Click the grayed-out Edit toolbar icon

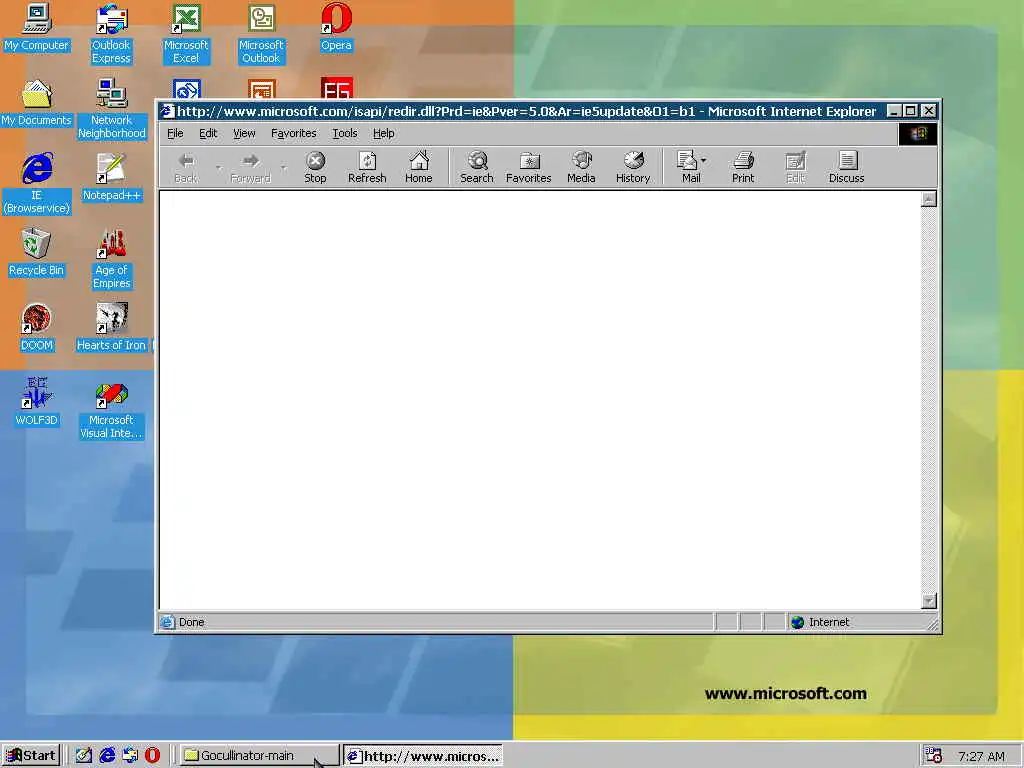click(x=795, y=167)
